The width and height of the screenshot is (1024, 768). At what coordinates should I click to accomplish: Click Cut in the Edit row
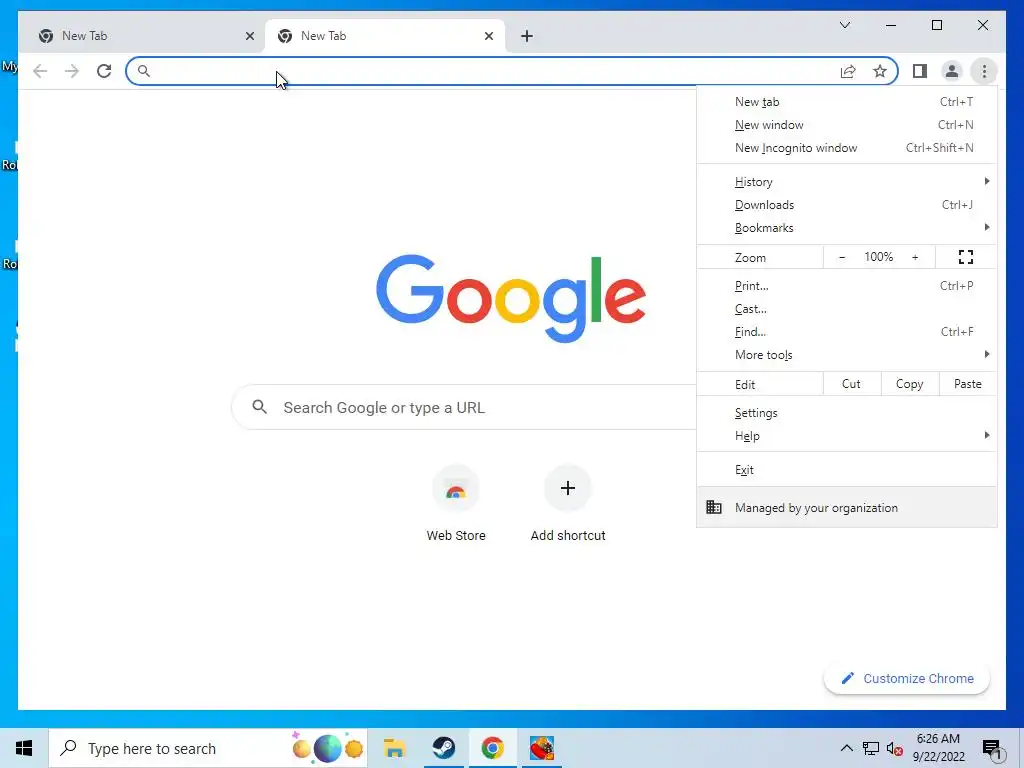(852, 384)
